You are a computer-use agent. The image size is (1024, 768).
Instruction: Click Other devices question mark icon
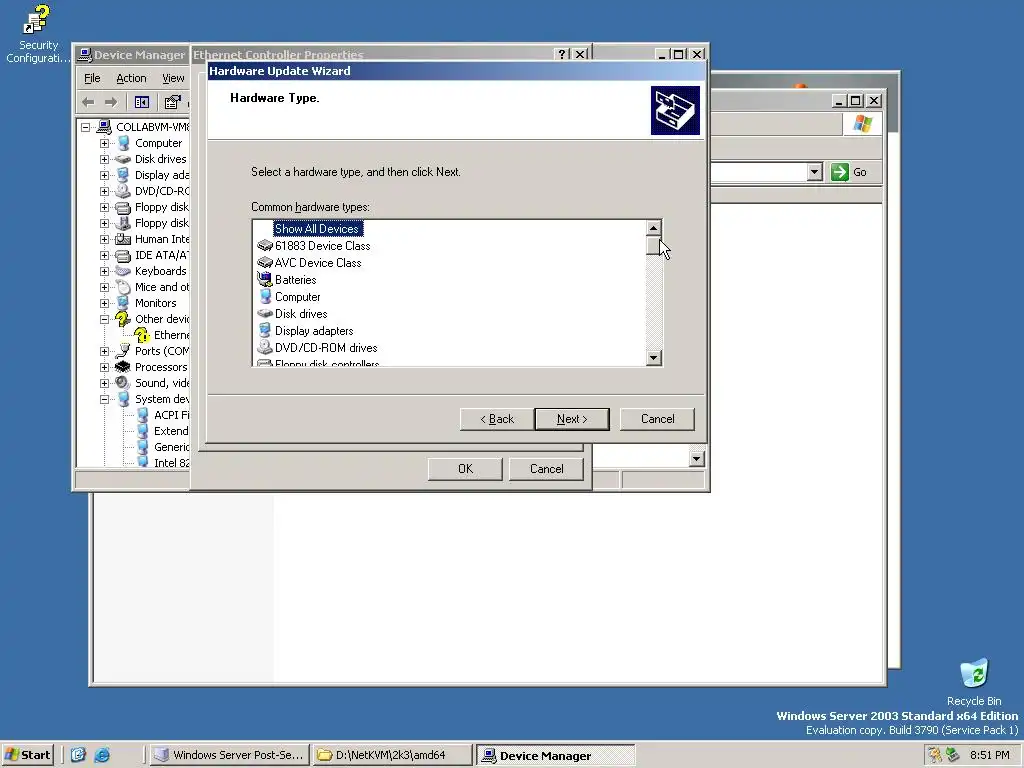[123, 319]
